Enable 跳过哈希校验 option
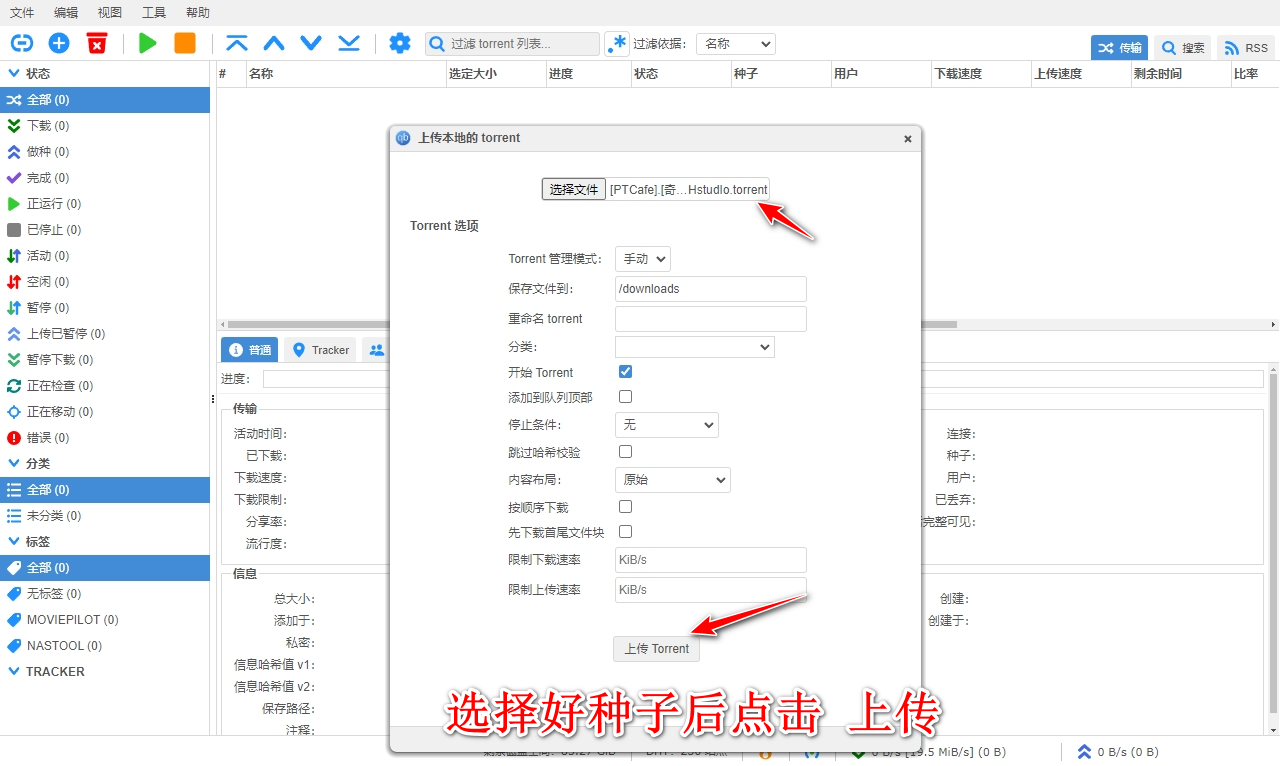Image resolution: width=1280 pixels, height=766 pixels. point(624,452)
